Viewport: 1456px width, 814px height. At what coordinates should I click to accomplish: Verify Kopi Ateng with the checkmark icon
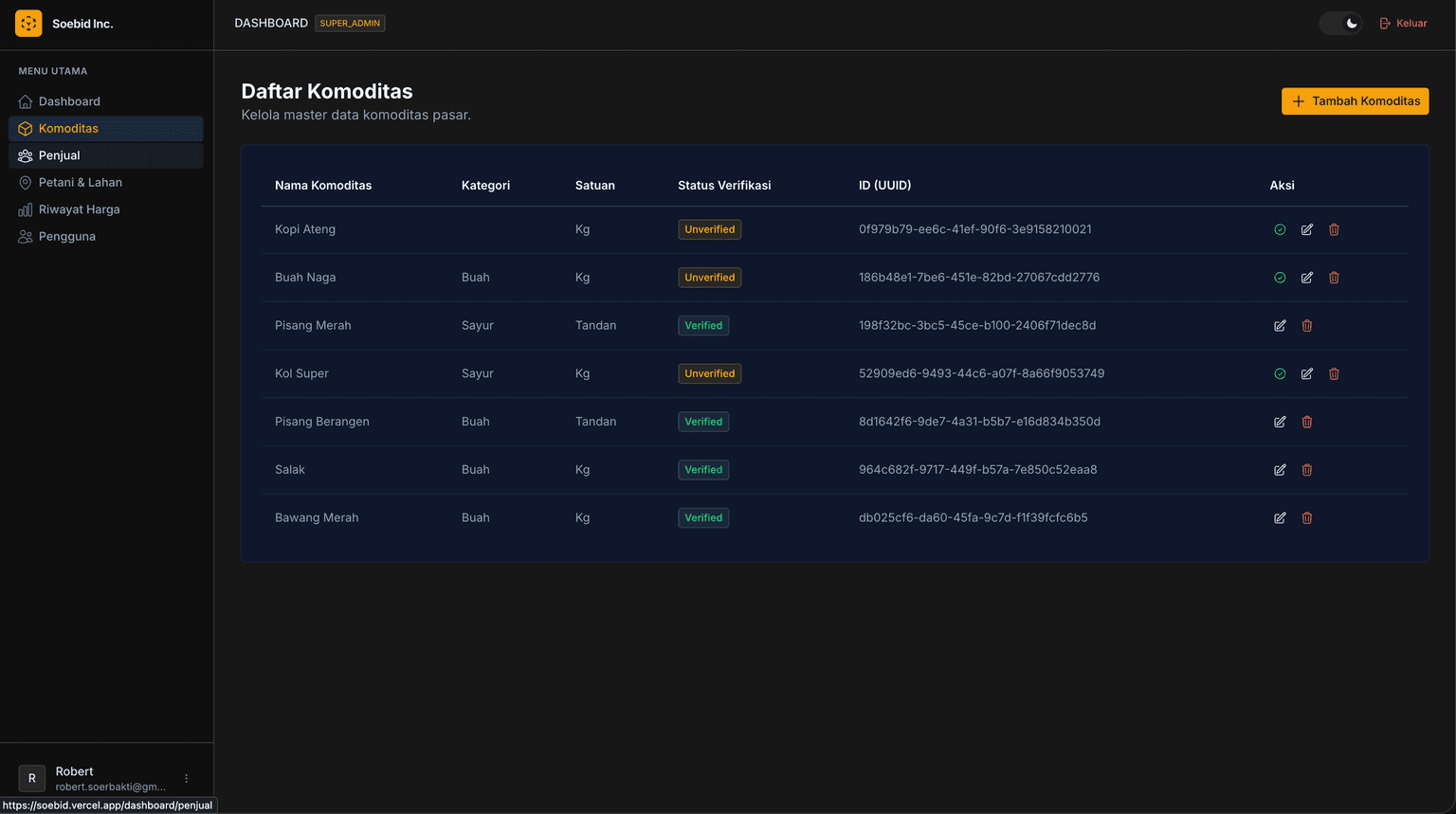click(1280, 229)
